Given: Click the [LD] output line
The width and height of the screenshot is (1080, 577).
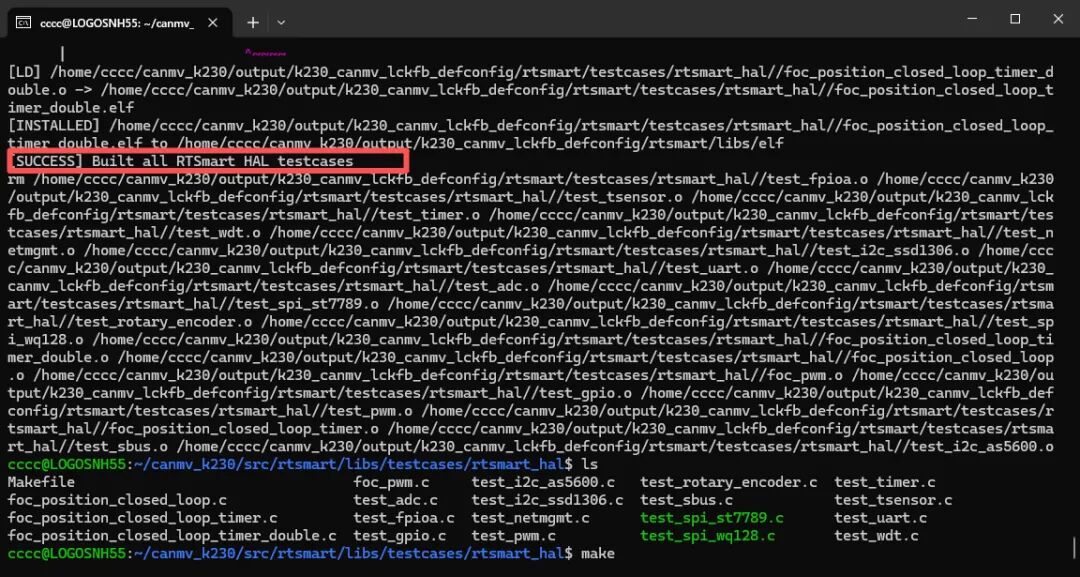Looking at the screenshot, I should tap(530, 90).
